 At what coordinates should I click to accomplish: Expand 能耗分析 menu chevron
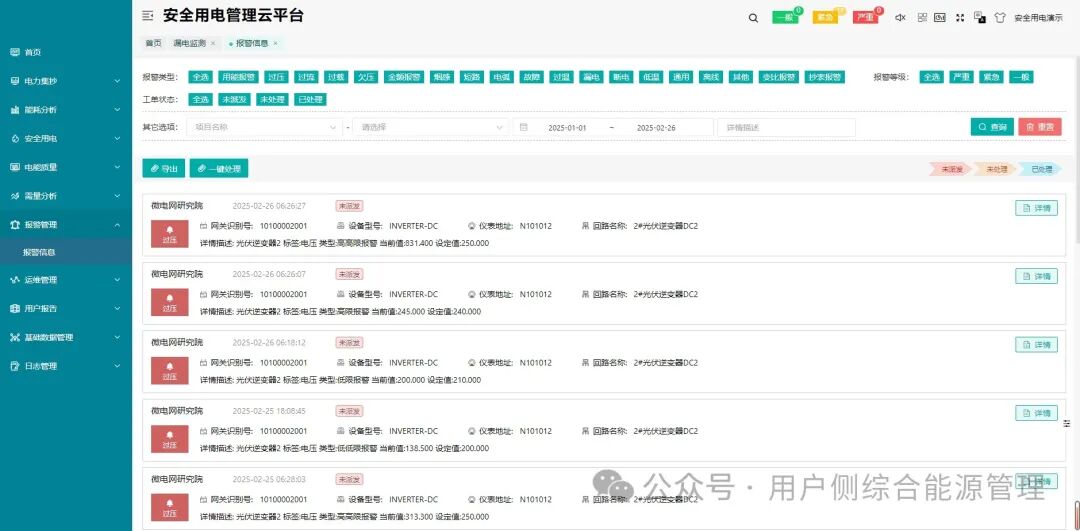pos(117,110)
